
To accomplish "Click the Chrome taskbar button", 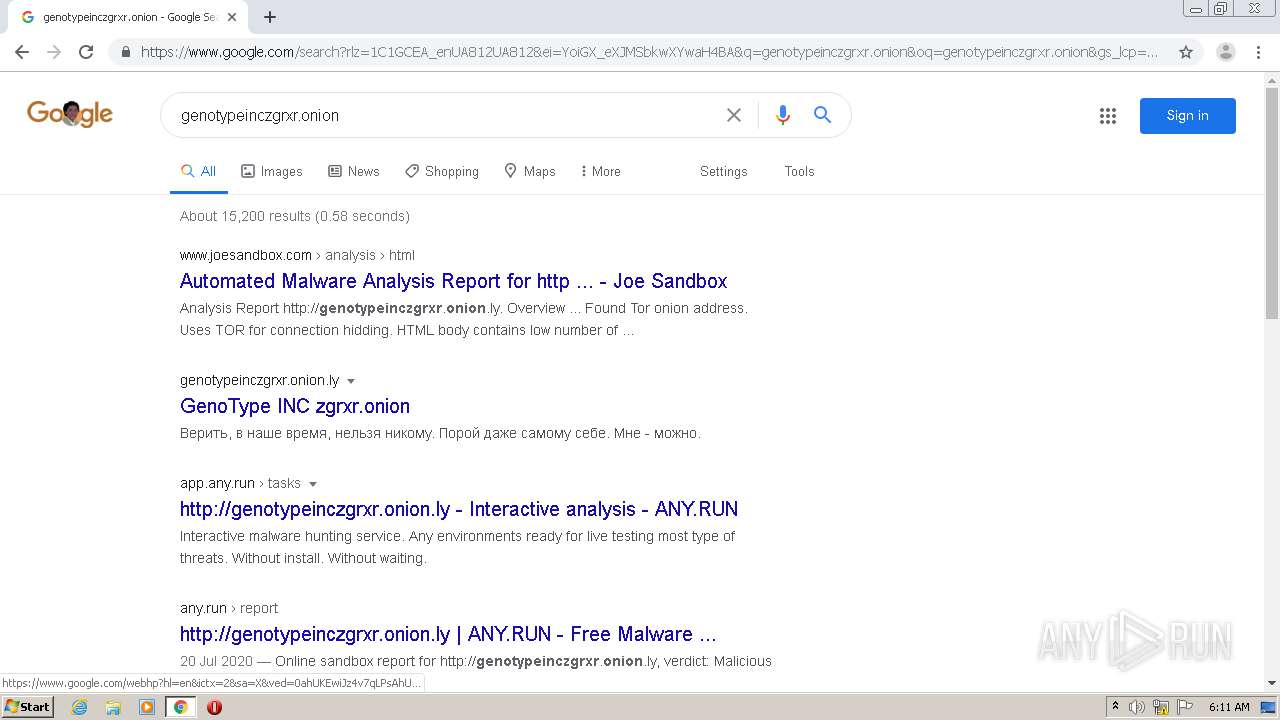I will pos(181,707).
